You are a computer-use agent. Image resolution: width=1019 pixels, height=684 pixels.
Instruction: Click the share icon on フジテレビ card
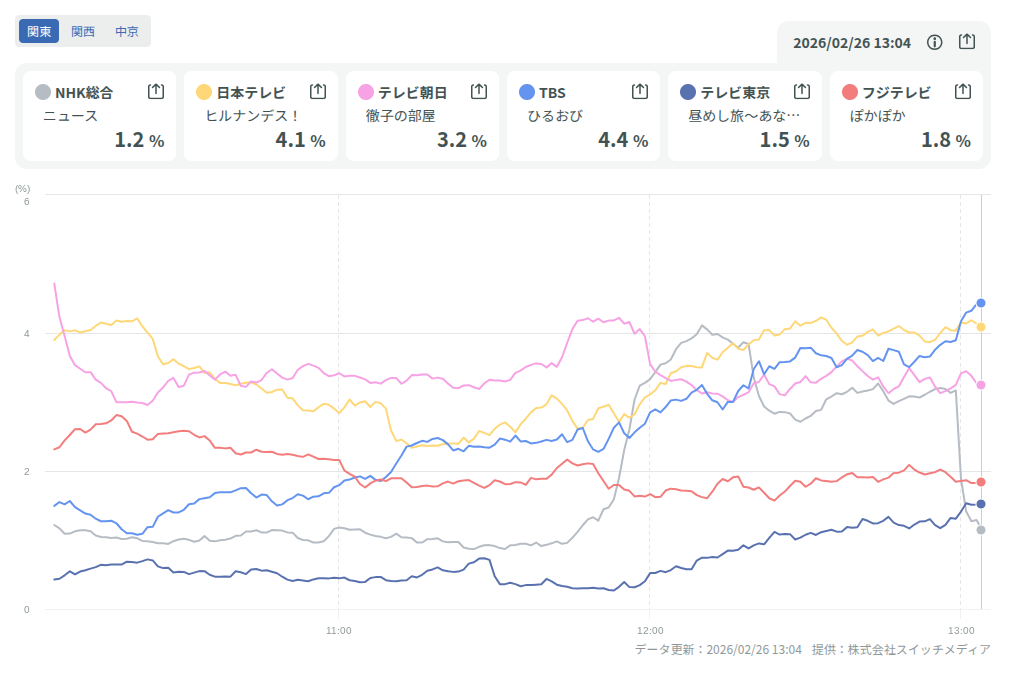point(963,91)
